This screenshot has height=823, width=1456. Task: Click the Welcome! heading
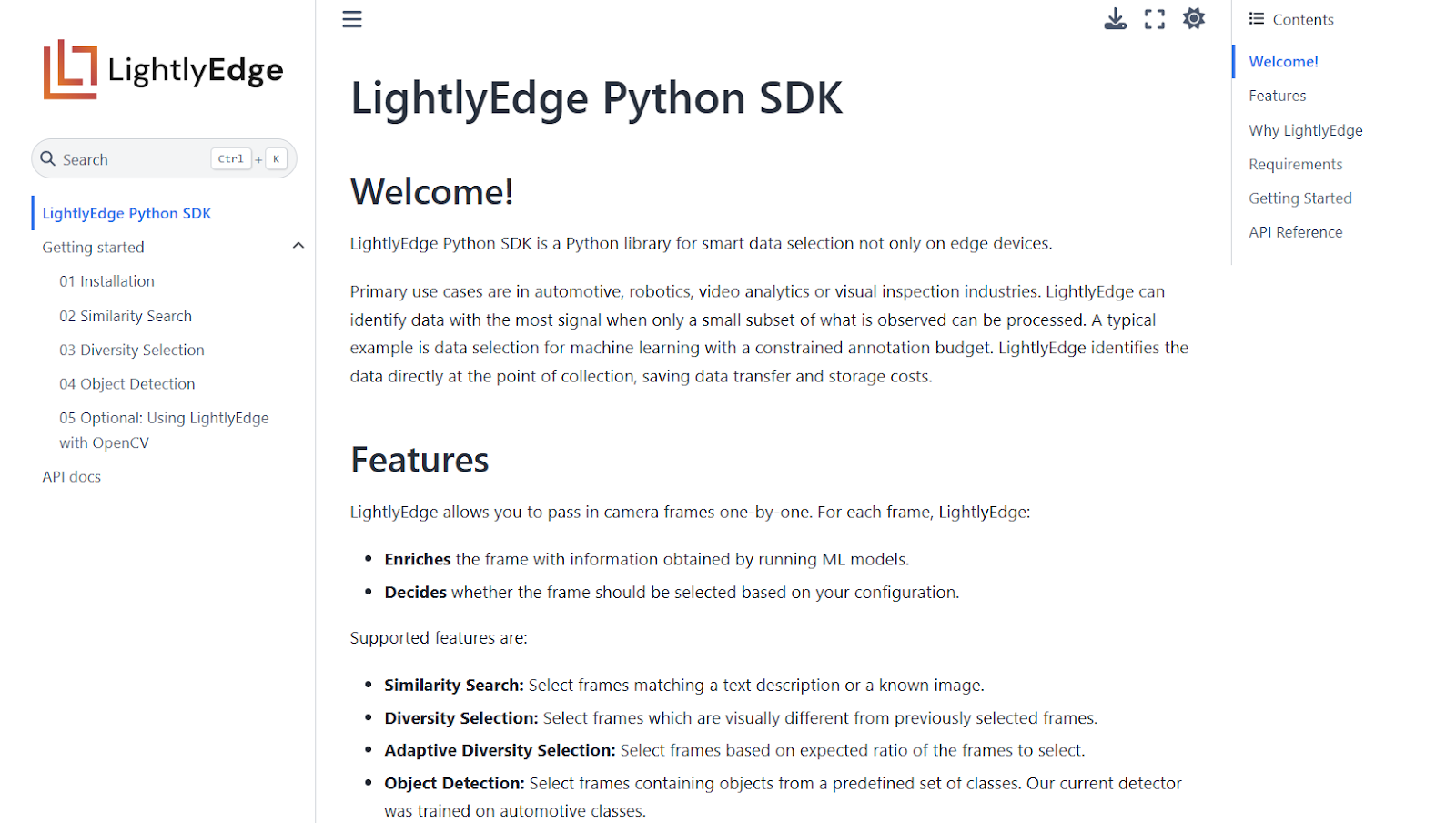point(431,191)
